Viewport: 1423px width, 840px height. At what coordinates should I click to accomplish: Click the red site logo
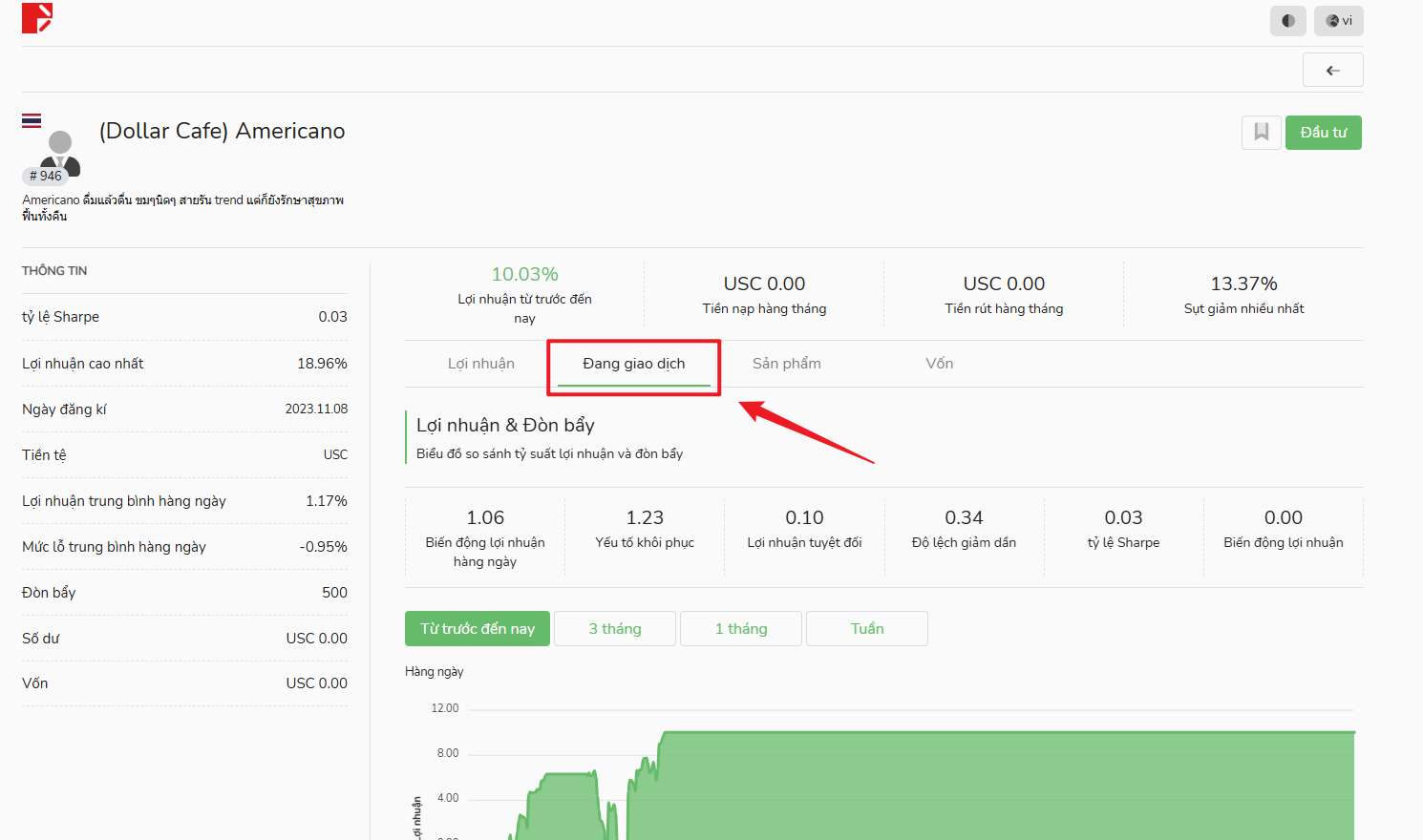[x=37, y=18]
